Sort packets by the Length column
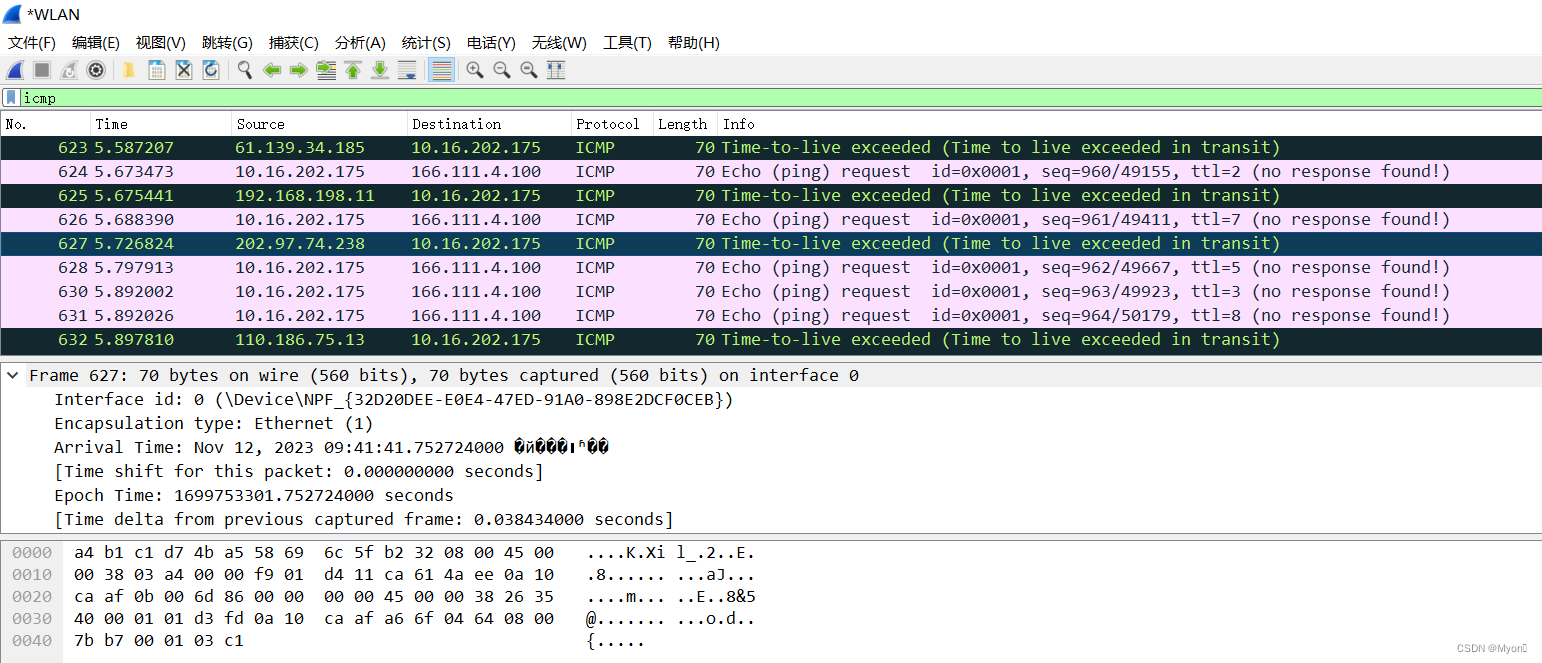The height and width of the screenshot is (663, 1542). [685, 124]
